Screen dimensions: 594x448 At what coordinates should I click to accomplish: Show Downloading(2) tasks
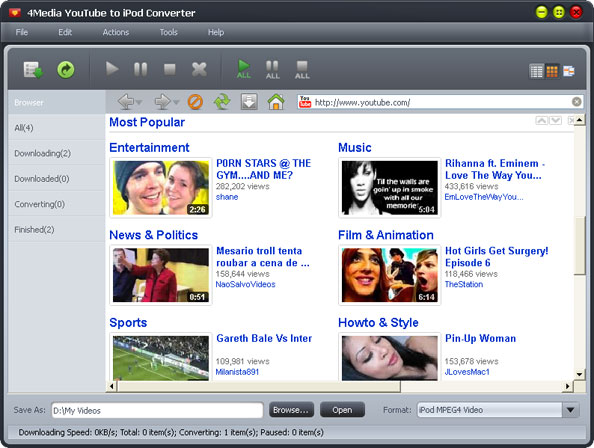[x=56, y=153]
